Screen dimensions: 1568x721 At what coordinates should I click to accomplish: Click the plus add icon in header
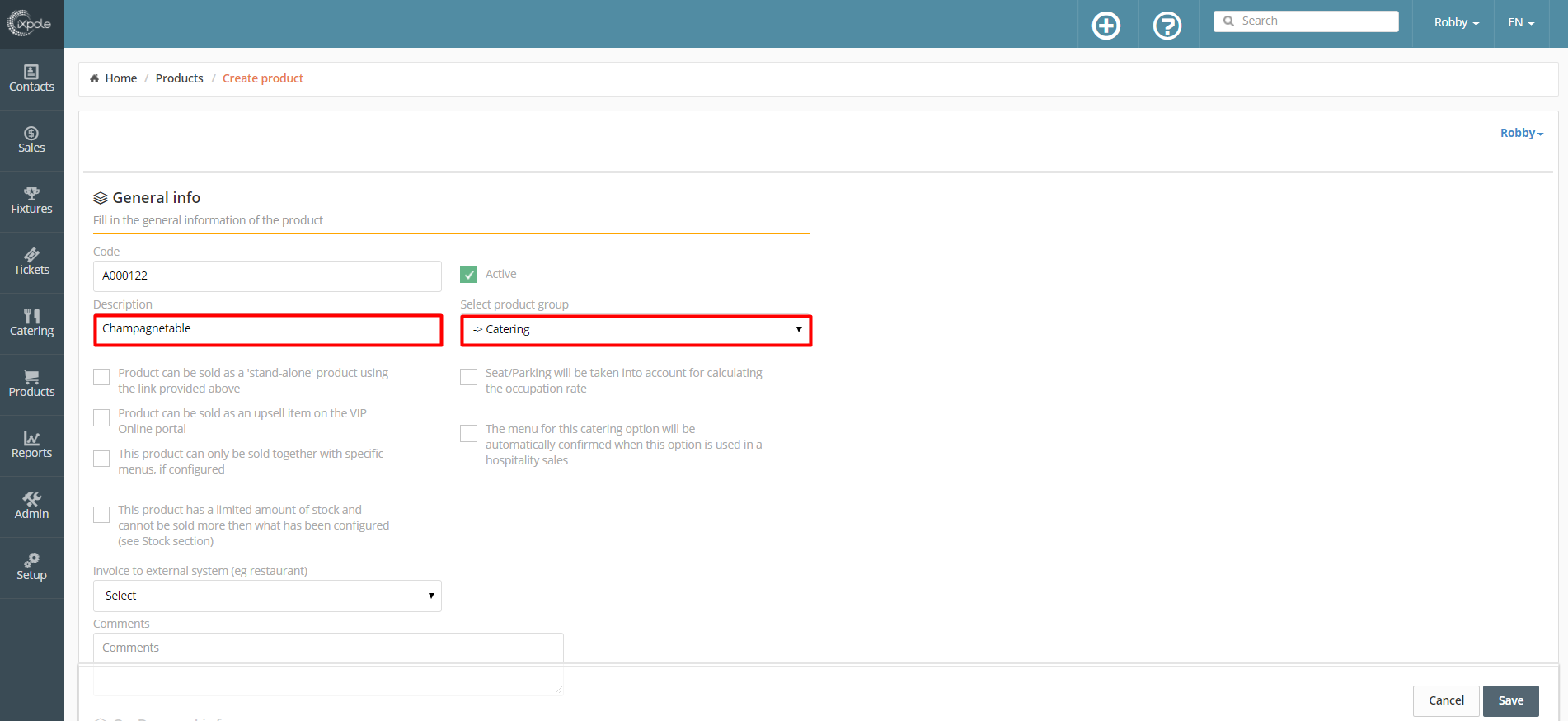coord(1106,26)
